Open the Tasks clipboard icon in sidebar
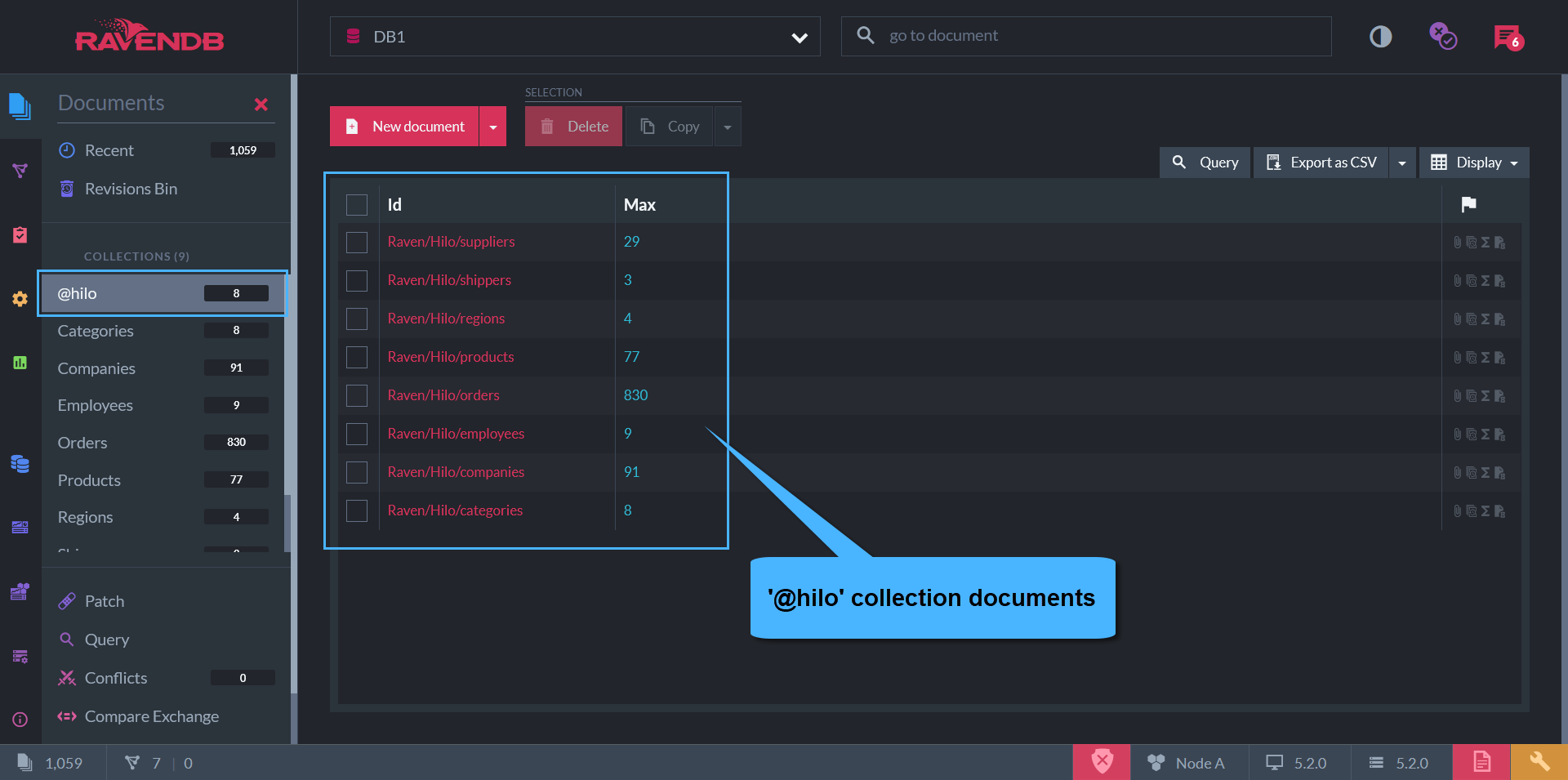This screenshot has height=780, width=1568. [20, 234]
